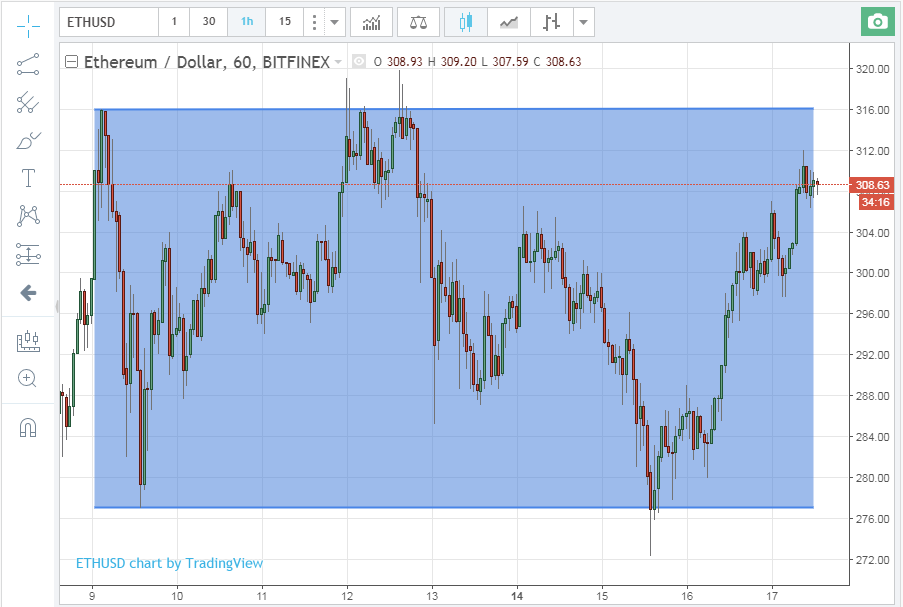Select the price range measure tool
The height and width of the screenshot is (607, 903).
pos(28,342)
